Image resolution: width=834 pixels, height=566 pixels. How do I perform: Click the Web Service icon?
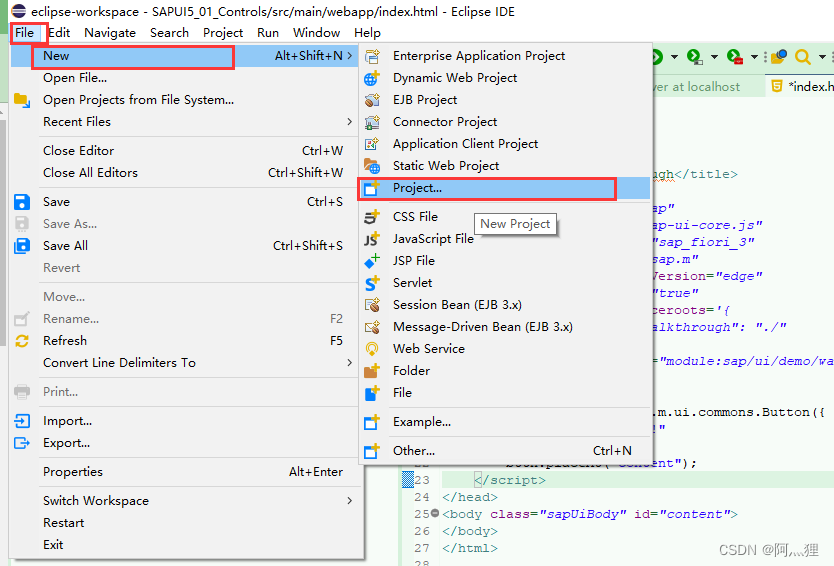point(372,349)
